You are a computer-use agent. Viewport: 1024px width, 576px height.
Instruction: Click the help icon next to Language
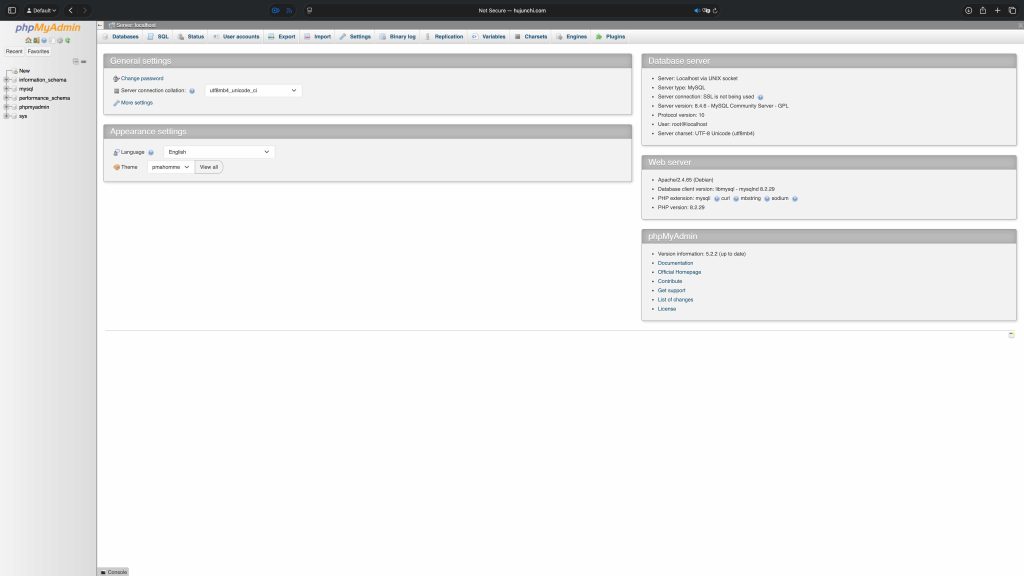(x=151, y=152)
